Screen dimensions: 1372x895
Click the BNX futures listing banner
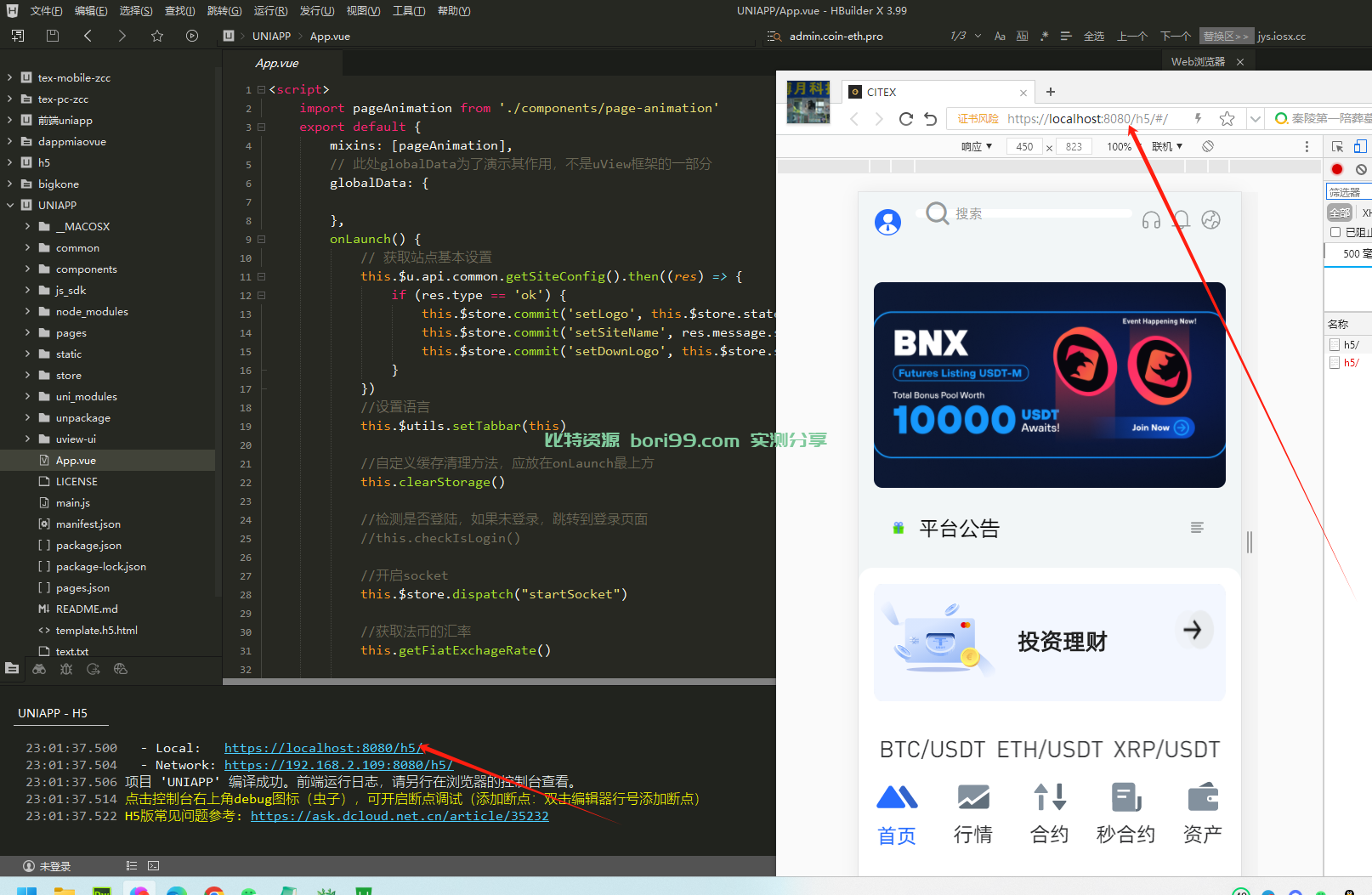tap(1050, 385)
